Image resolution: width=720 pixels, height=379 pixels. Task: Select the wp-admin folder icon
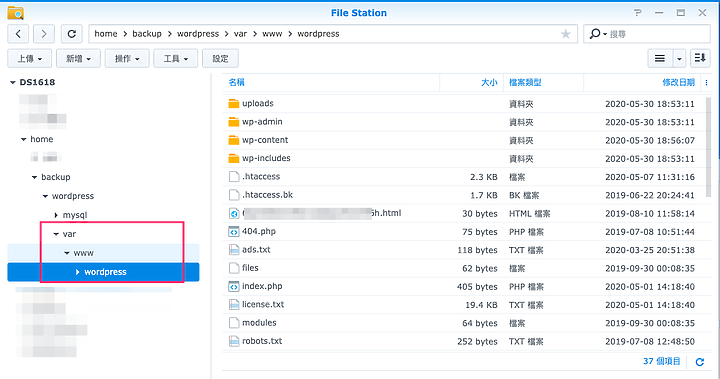click(234, 122)
